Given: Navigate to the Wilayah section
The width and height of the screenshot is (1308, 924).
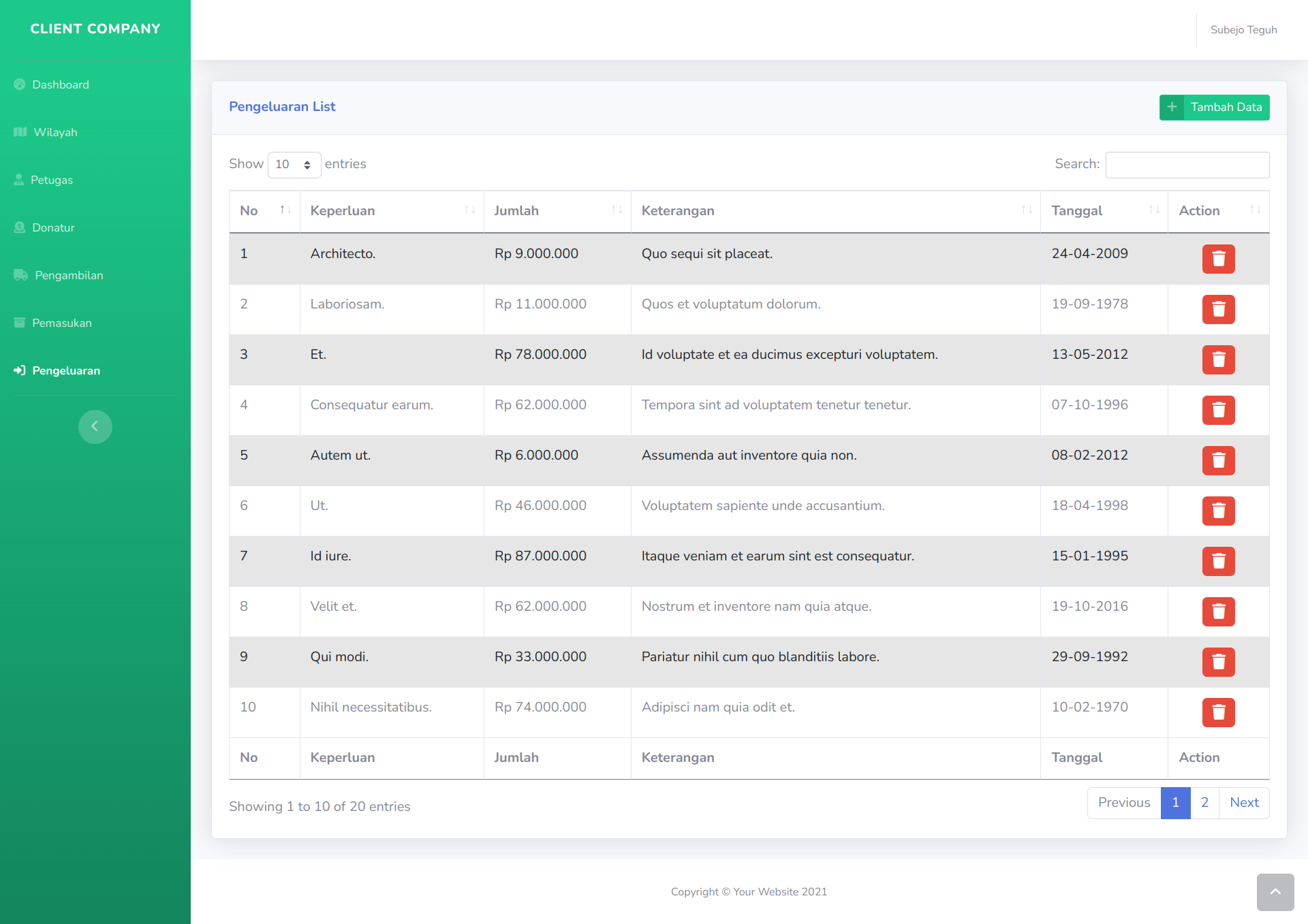Looking at the screenshot, I should tap(55, 132).
